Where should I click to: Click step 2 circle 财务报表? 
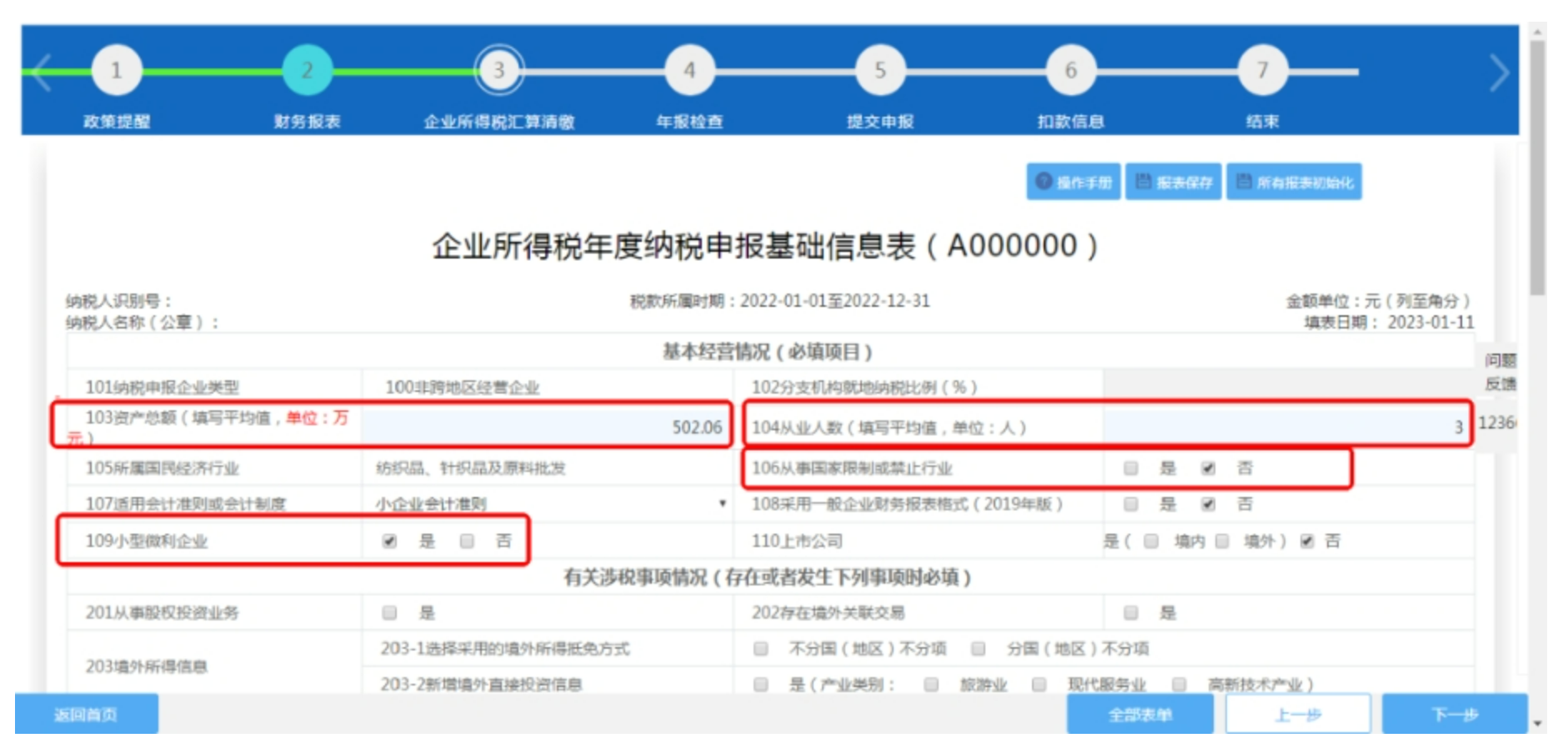coord(307,71)
